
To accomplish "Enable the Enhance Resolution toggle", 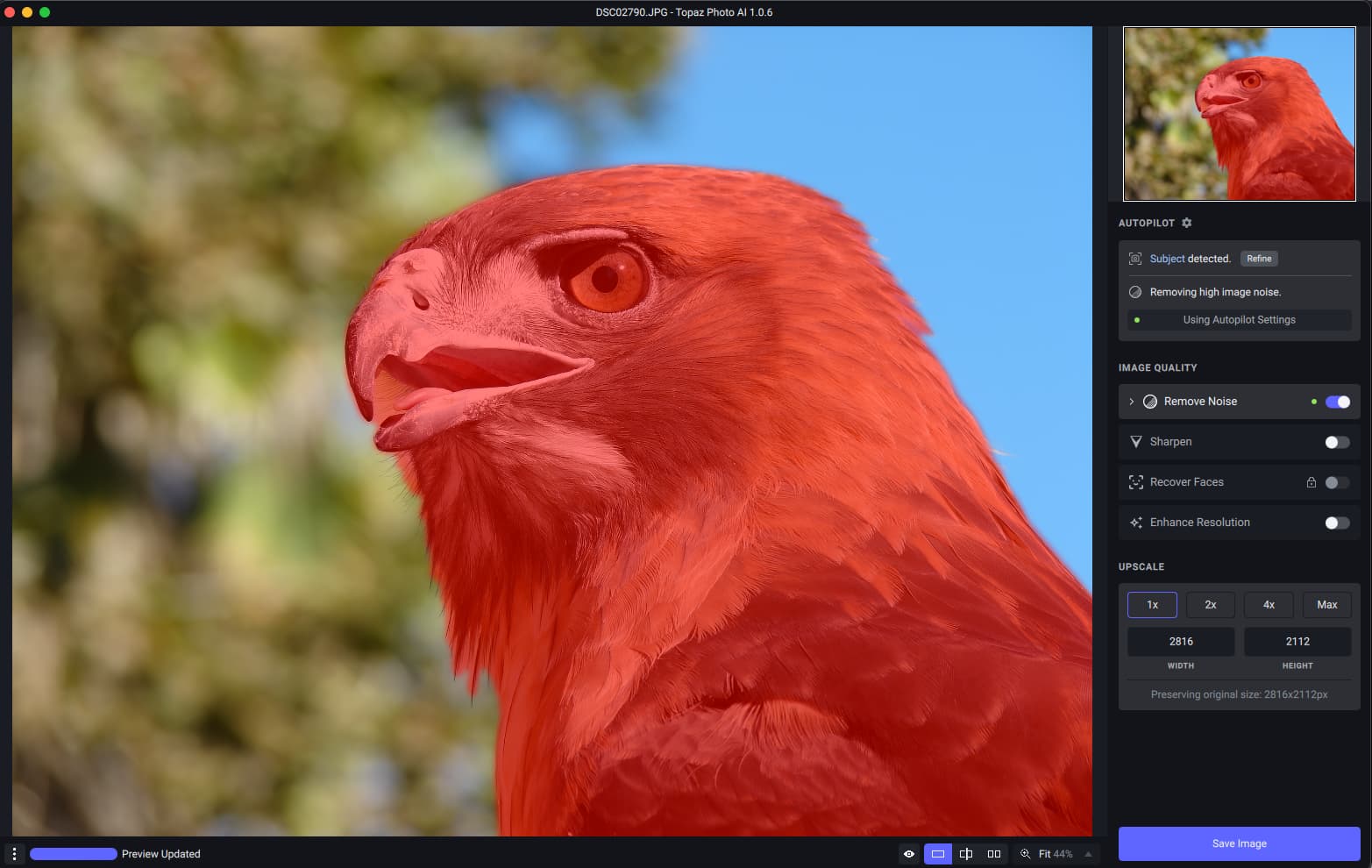I will click(1337, 523).
